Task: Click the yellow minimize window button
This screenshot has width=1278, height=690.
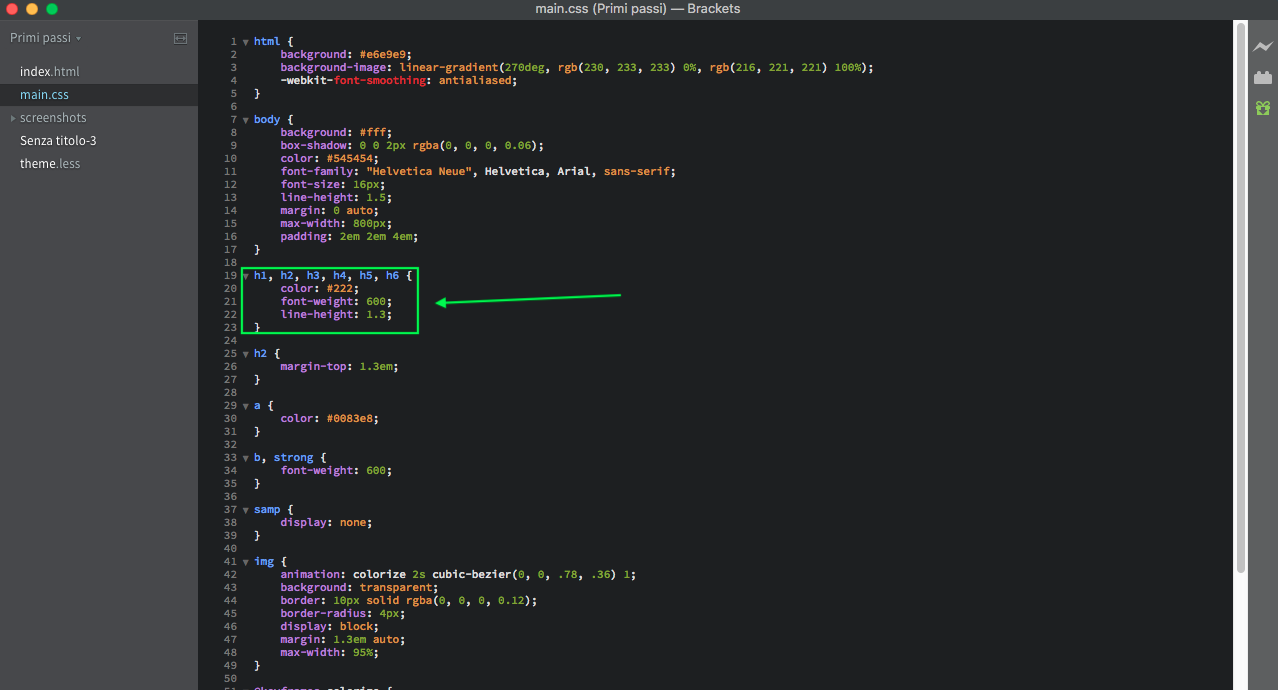Action: click(32, 9)
